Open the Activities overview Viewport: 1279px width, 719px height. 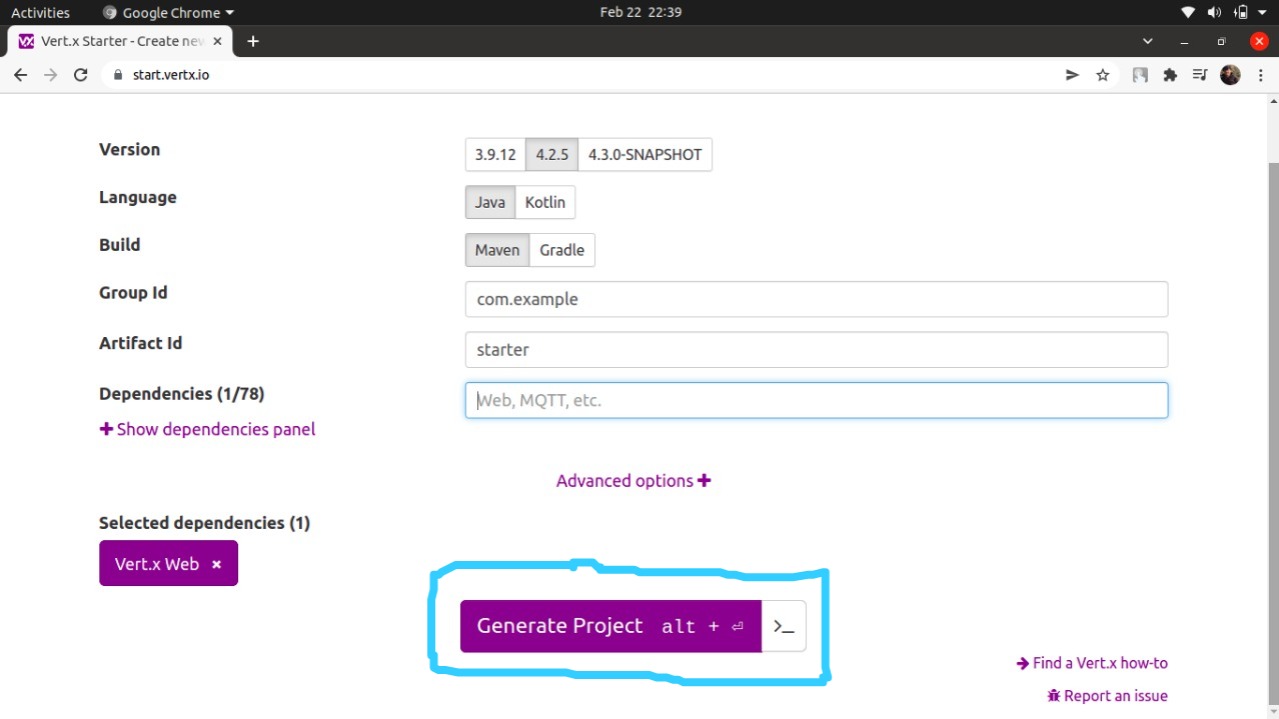(40, 13)
